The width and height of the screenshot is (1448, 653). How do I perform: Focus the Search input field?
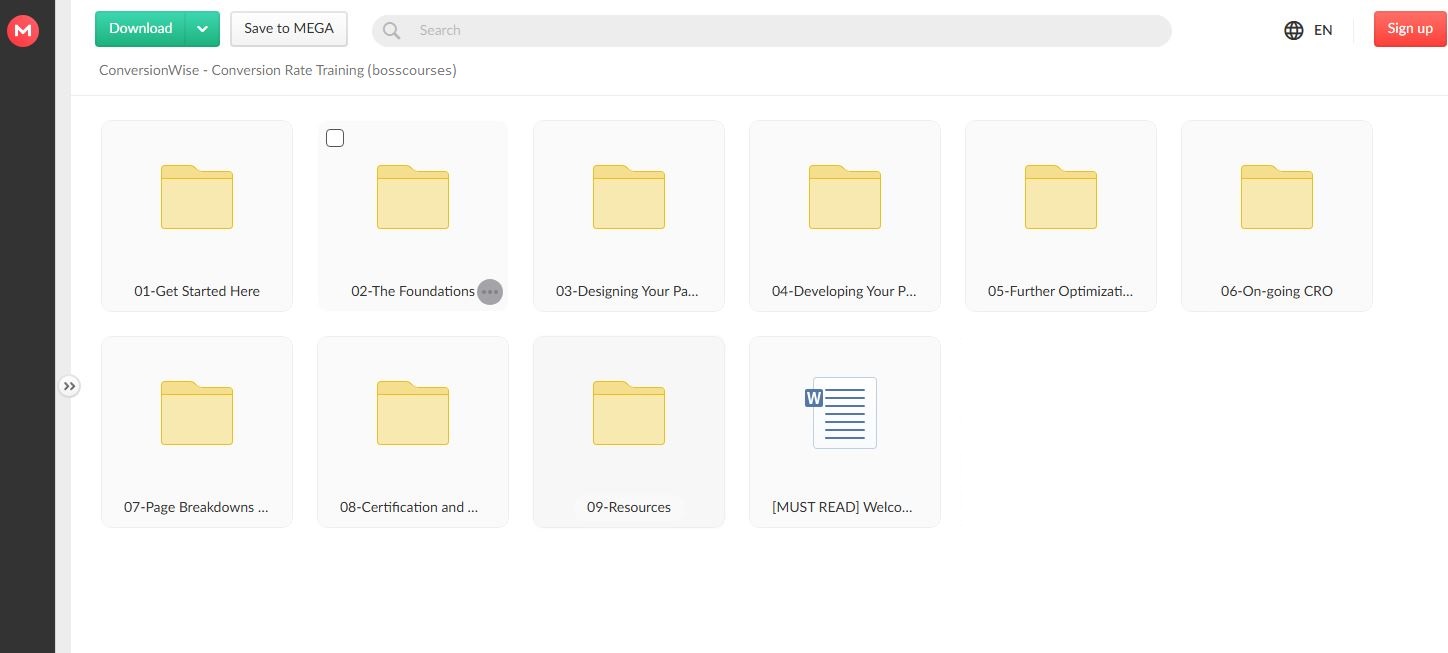tap(780, 31)
